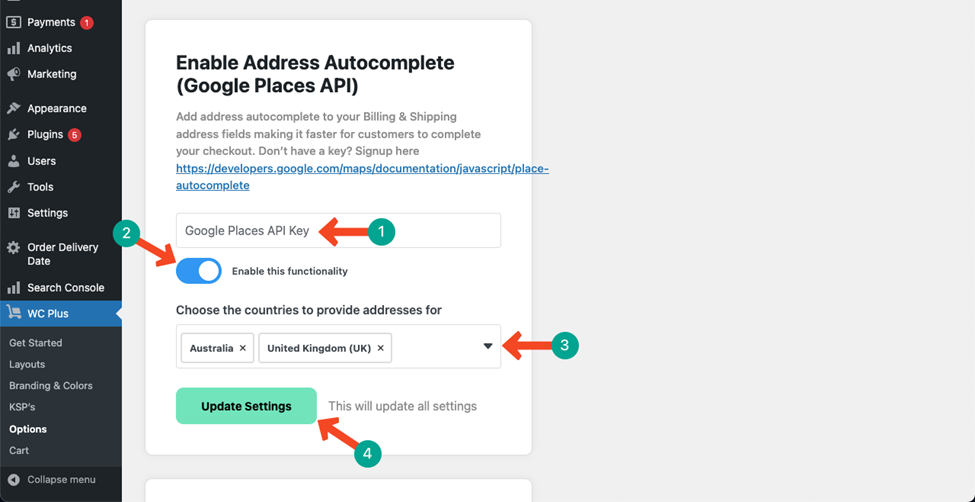The height and width of the screenshot is (502, 975).
Task: Click the Marketing megaphone icon
Action: [x=14, y=74]
